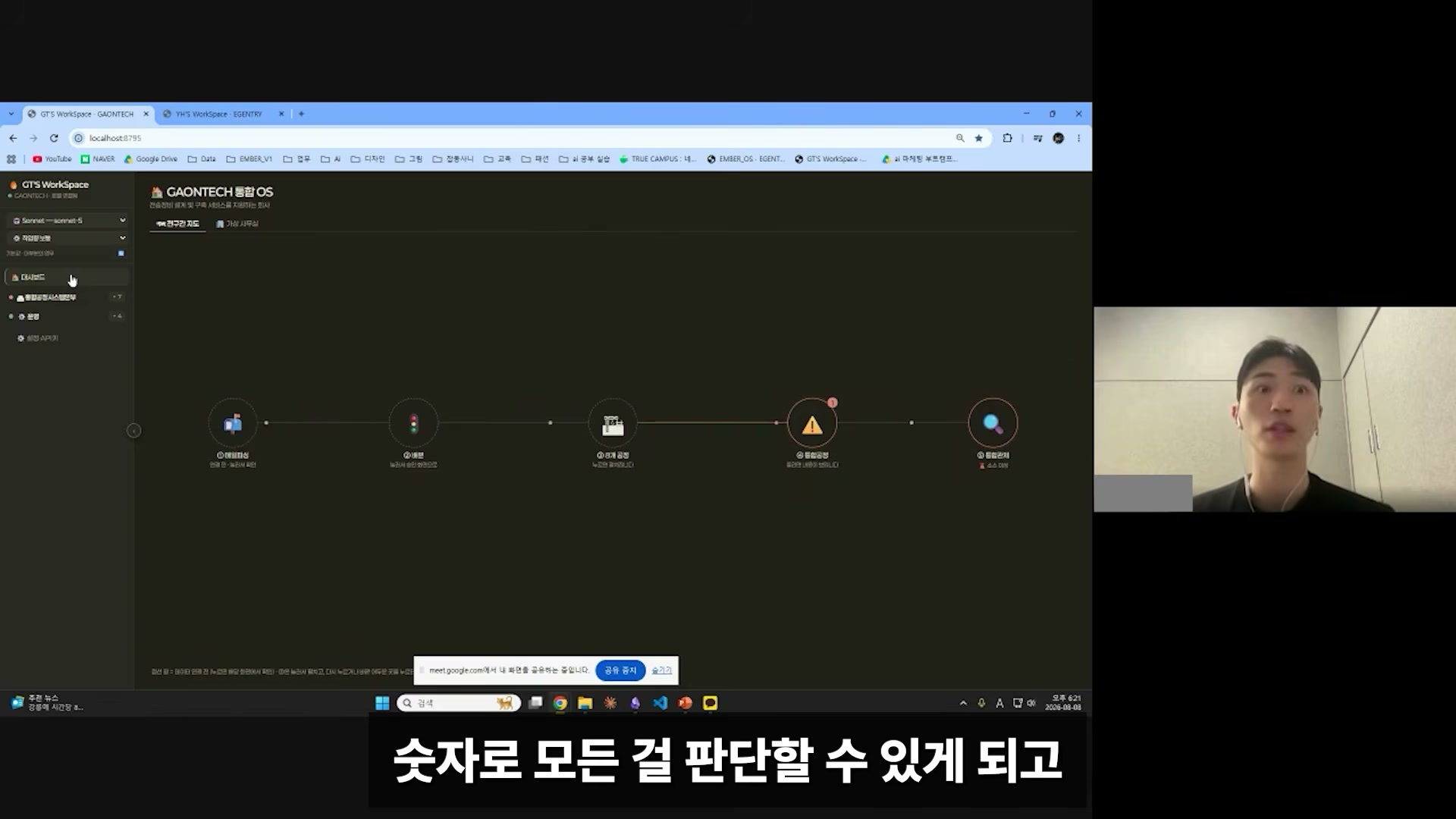Open the EMBER_V1 bookmark folder
Image resolution: width=1456 pixels, height=819 pixels.
coord(249,159)
